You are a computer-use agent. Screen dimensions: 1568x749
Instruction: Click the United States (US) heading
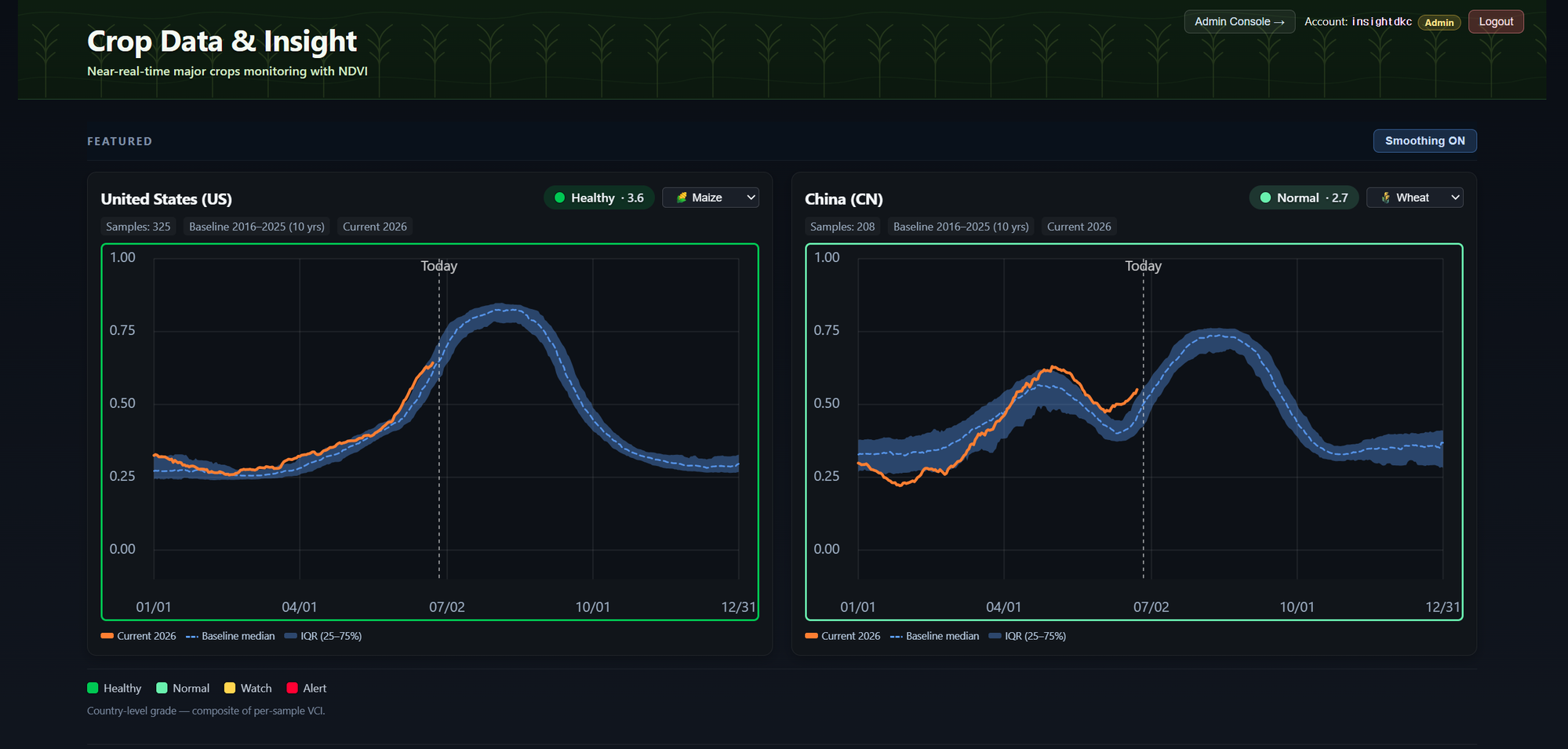(x=166, y=199)
